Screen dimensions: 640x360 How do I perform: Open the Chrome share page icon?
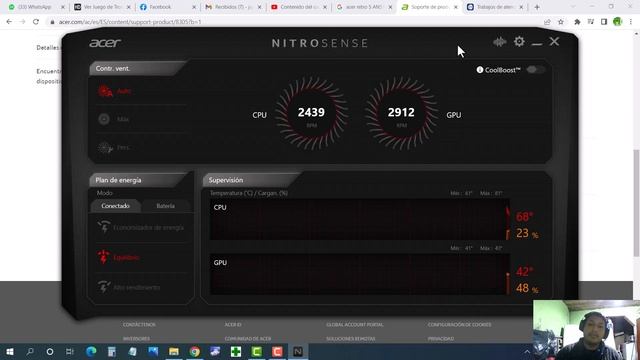click(547, 22)
